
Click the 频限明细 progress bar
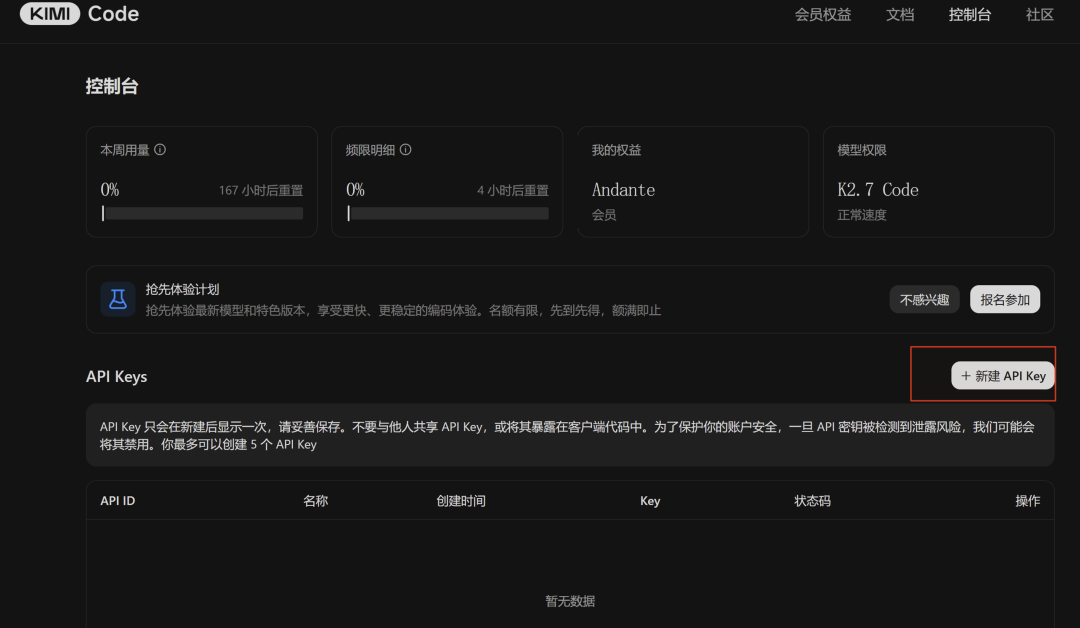(448, 213)
